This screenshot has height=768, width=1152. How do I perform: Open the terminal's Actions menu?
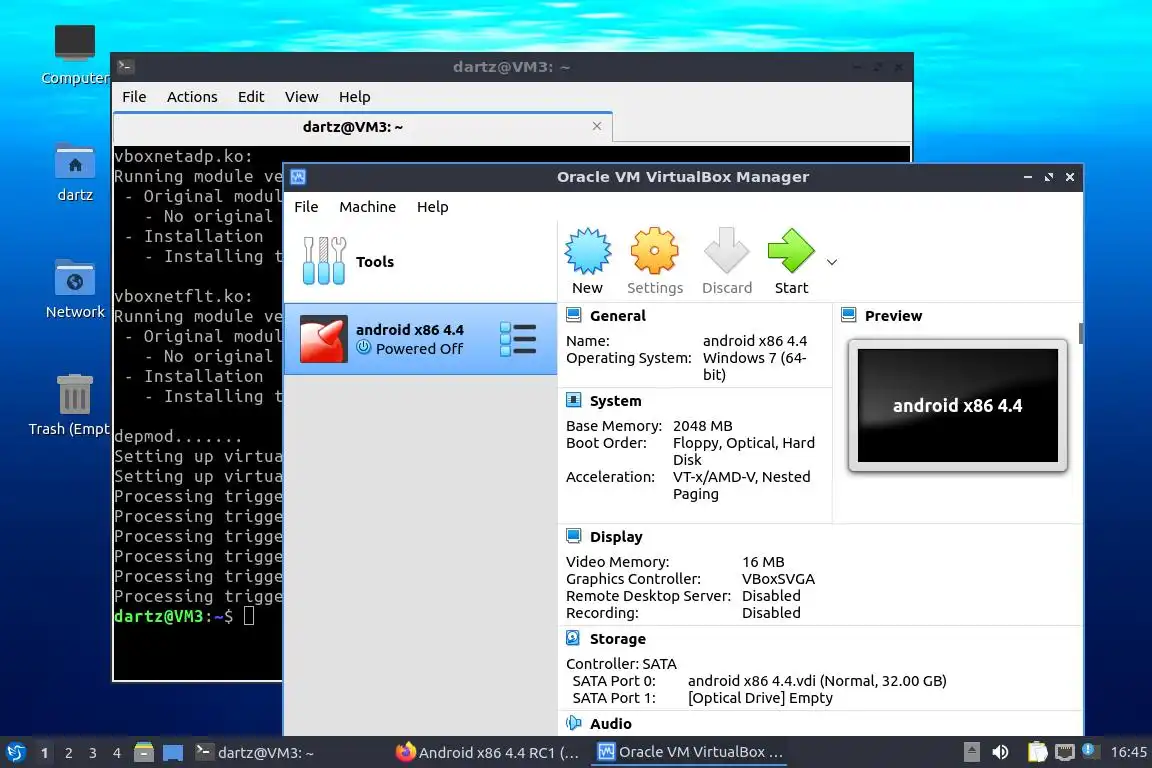(192, 97)
